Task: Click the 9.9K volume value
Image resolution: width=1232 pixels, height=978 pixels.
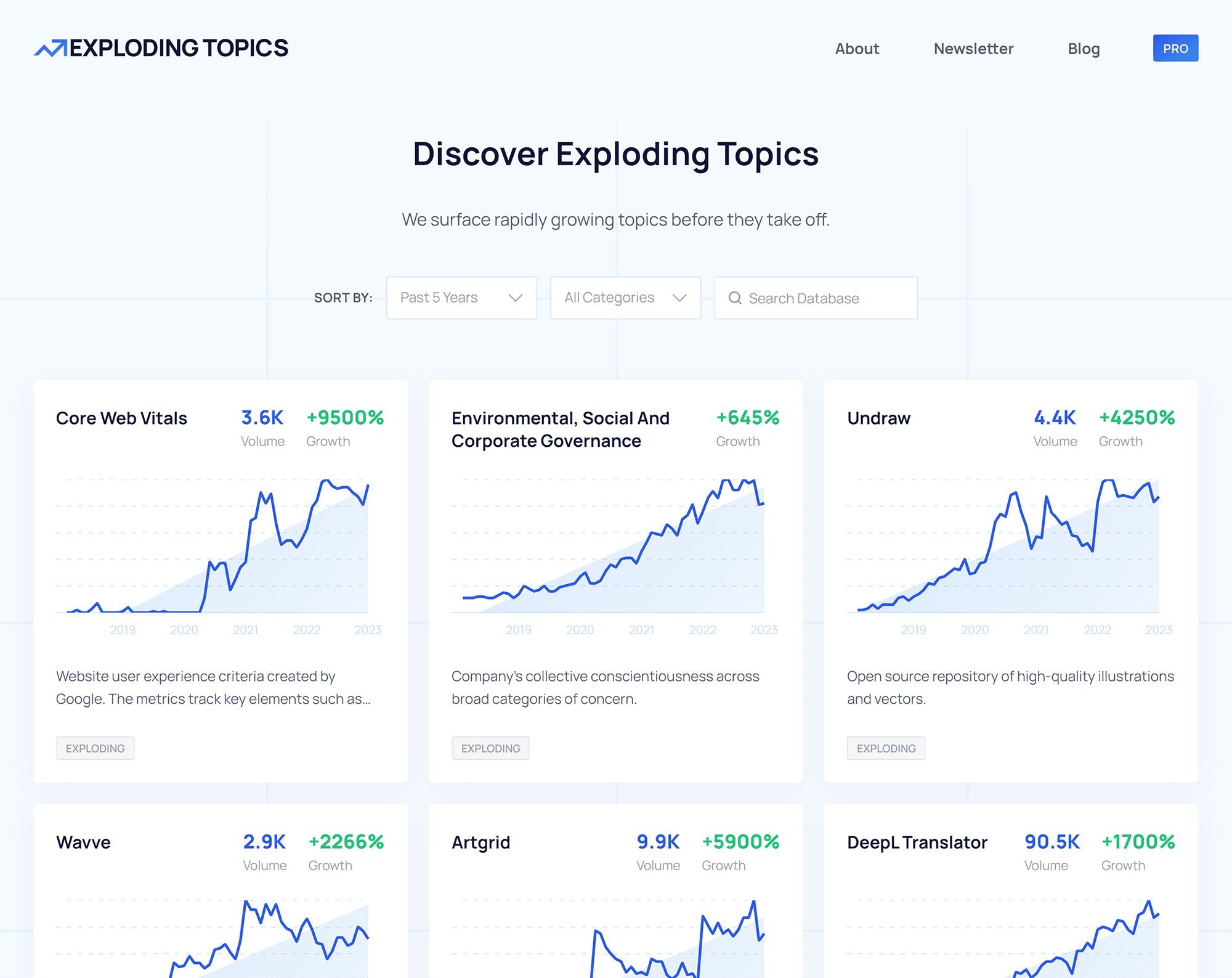Action: click(658, 842)
